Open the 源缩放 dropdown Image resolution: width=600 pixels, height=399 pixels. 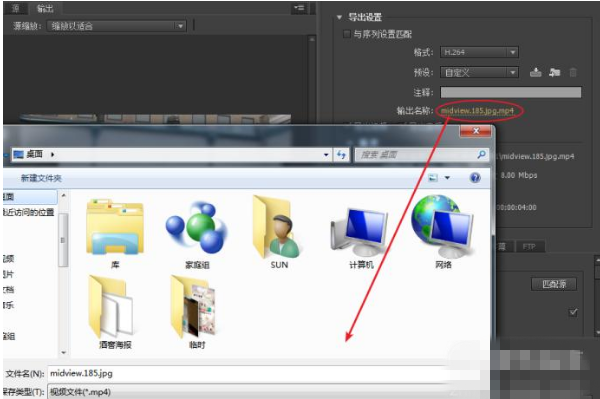pos(116,26)
